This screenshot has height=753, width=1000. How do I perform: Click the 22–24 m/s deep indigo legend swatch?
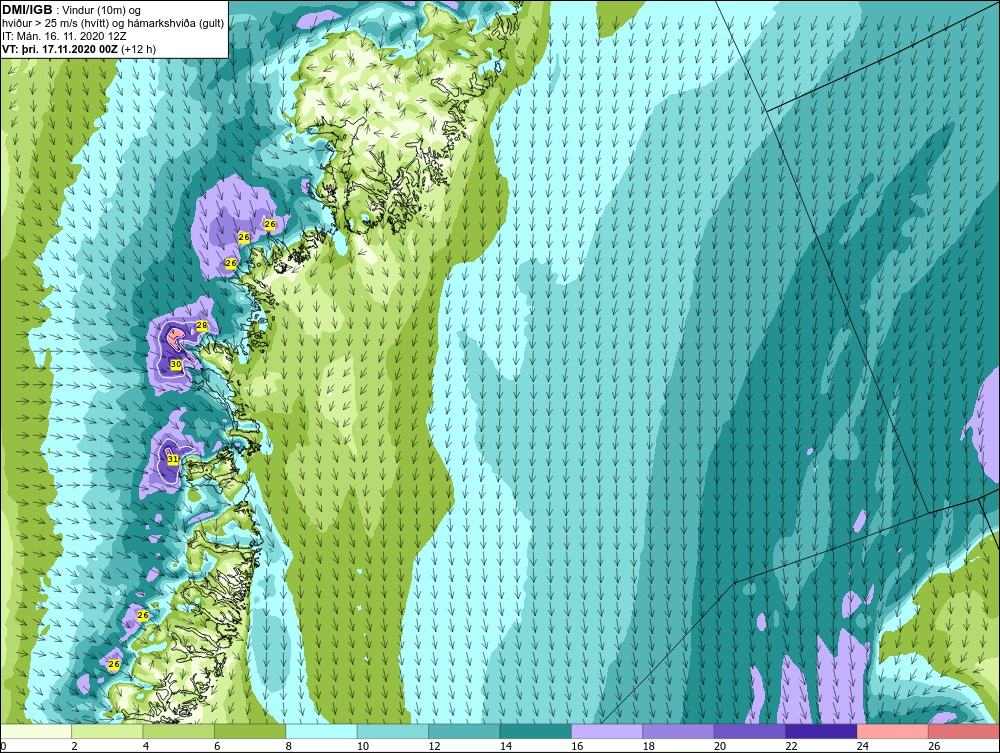821,731
